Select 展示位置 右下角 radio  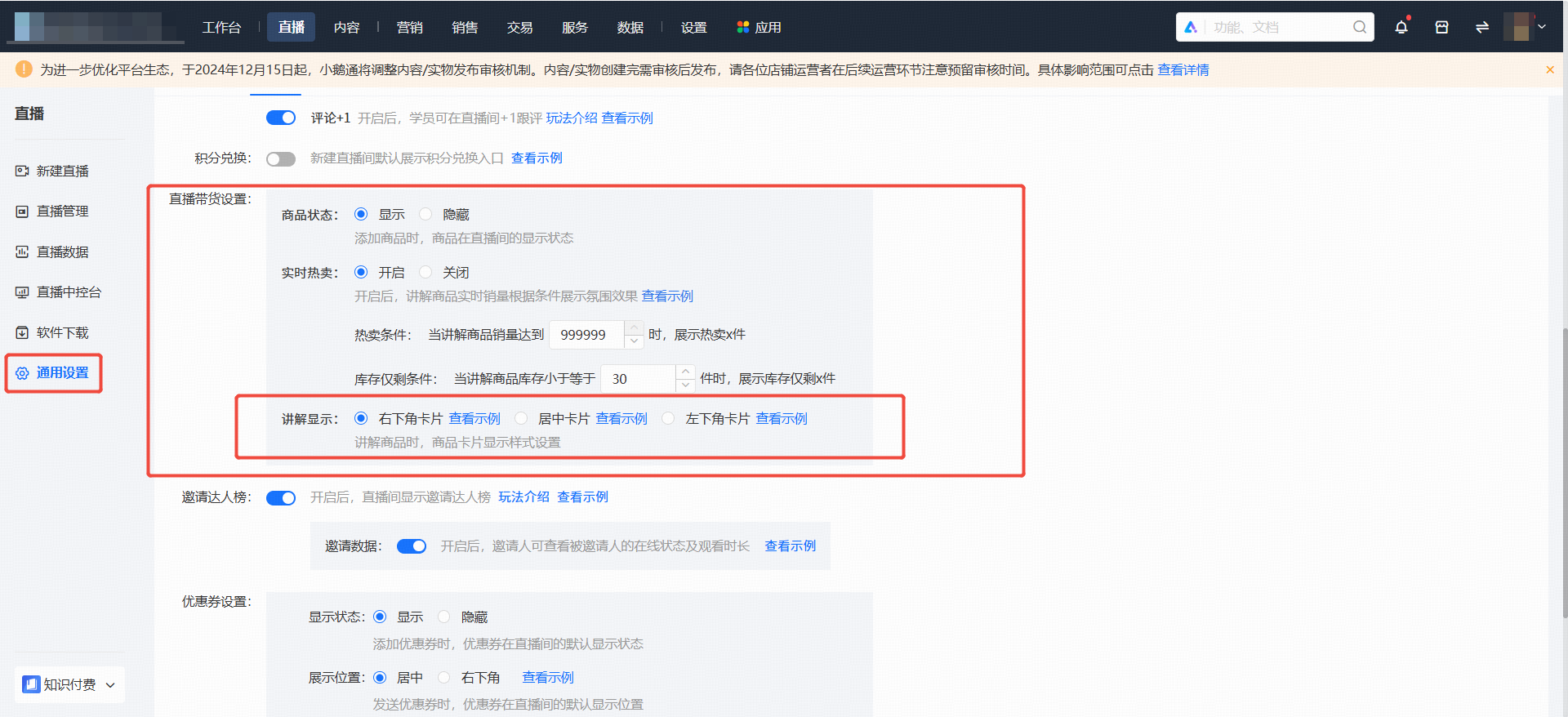444,677
